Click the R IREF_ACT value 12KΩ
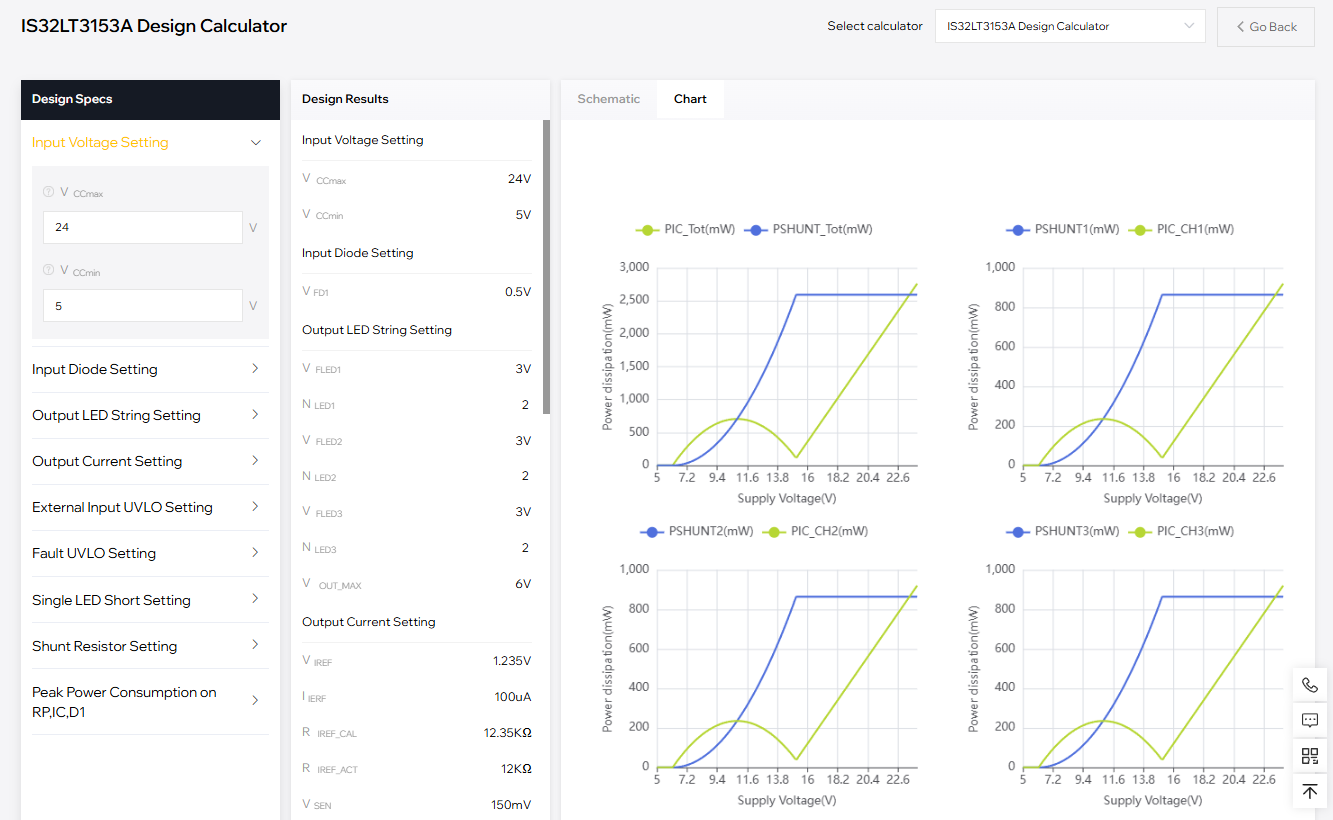 (x=514, y=769)
